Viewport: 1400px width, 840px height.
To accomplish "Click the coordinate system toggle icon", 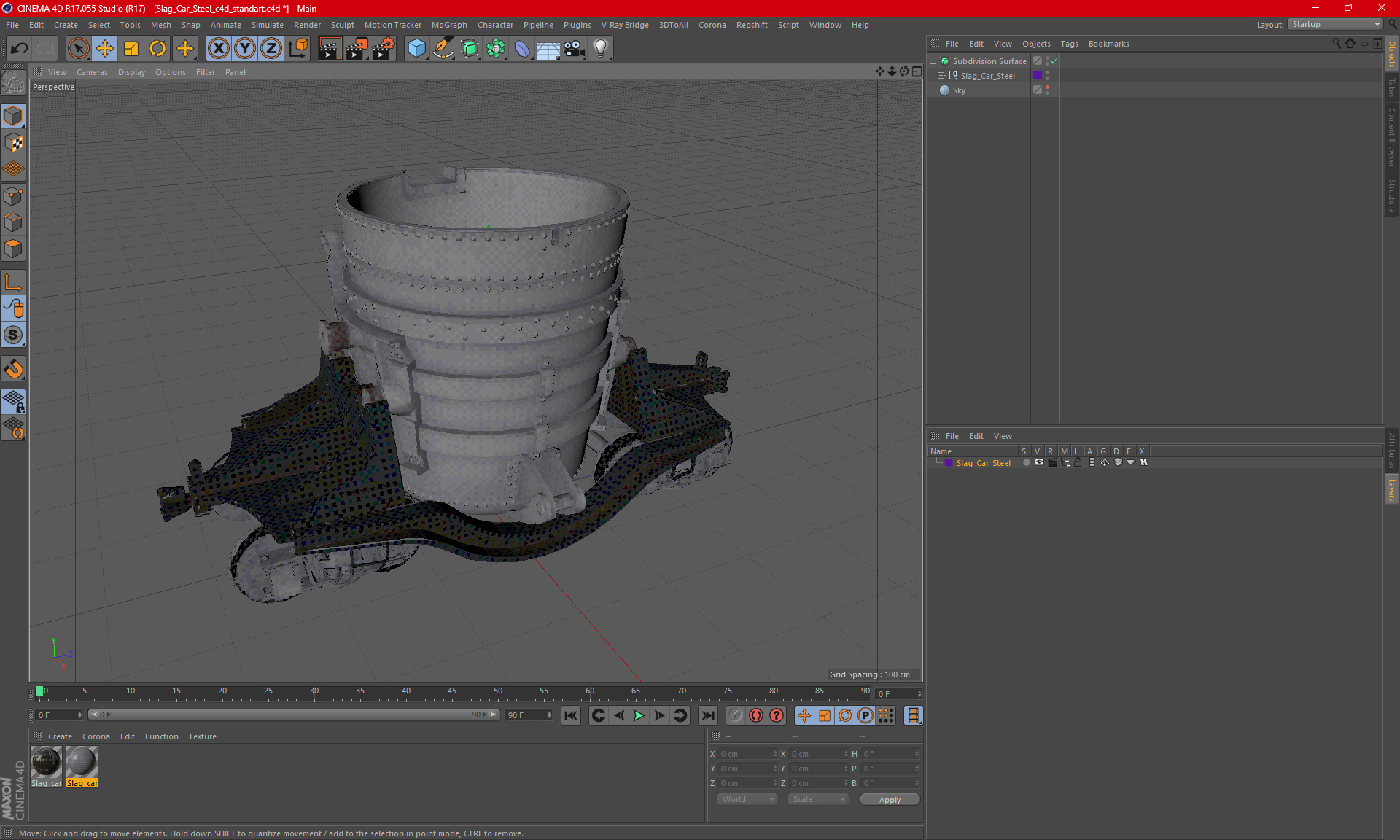I will tap(298, 49).
